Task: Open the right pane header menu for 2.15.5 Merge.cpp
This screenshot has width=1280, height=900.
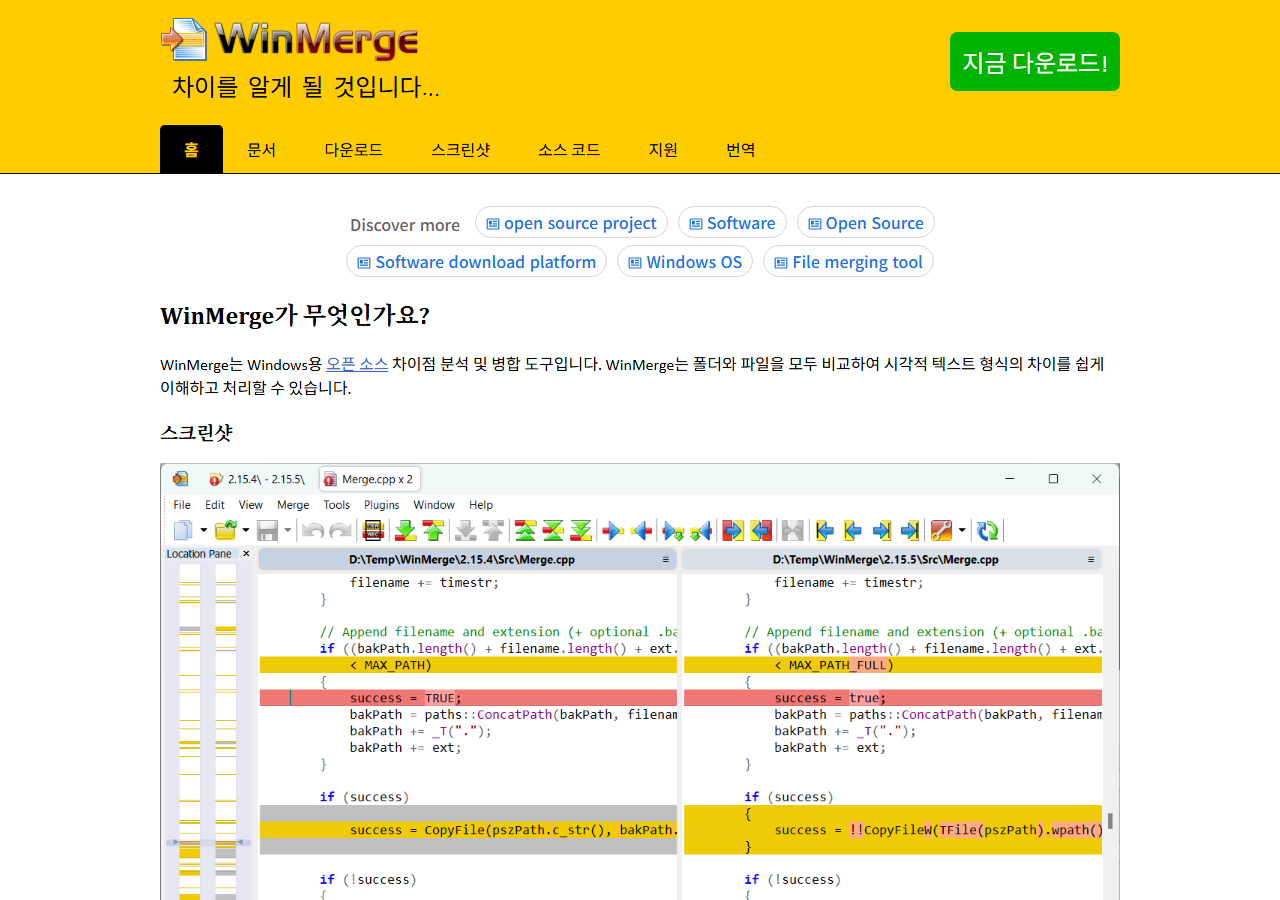Action: pos(1090,560)
